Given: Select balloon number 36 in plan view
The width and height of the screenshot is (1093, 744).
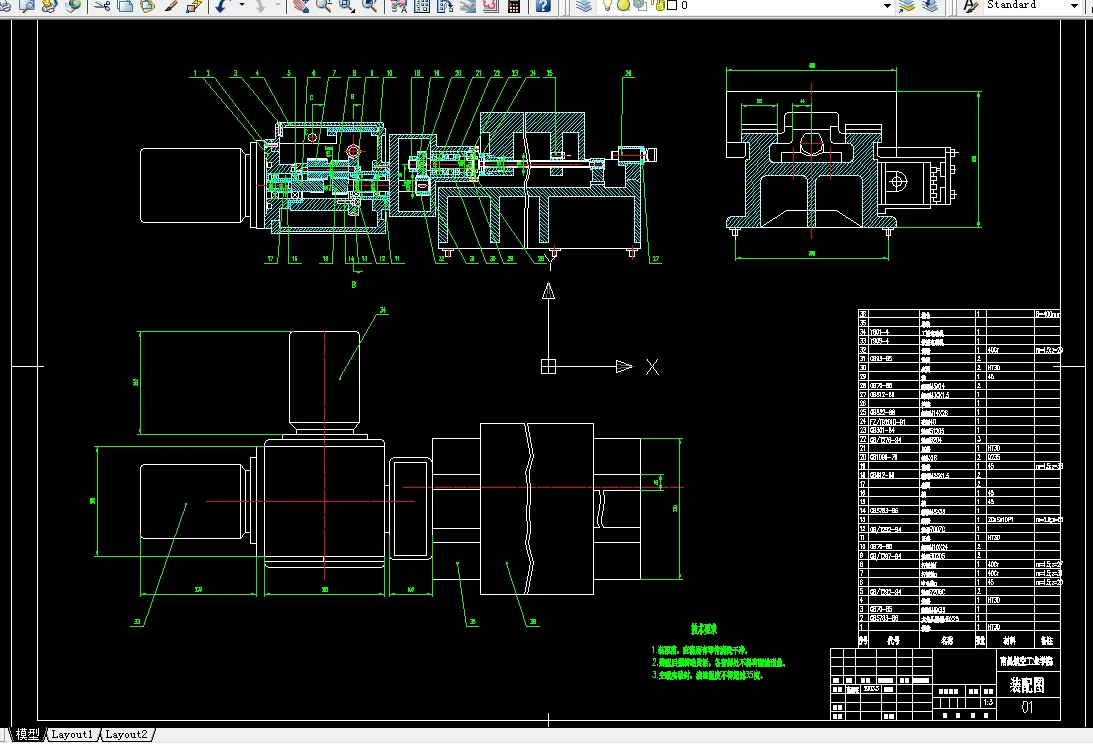Looking at the screenshot, I should pyautogui.click(x=533, y=621).
